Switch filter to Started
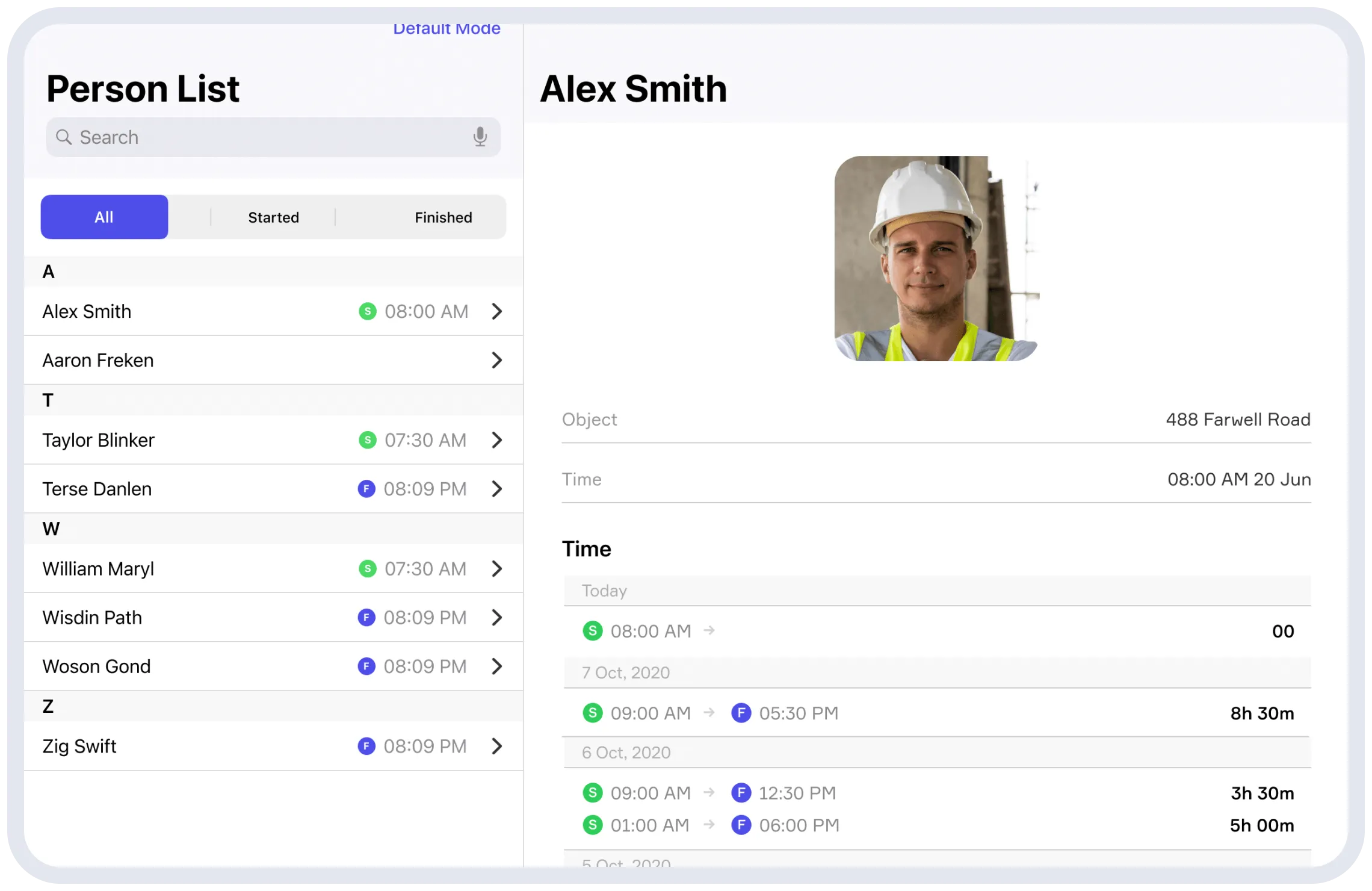The image size is (1372, 891). (x=273, y=217)
